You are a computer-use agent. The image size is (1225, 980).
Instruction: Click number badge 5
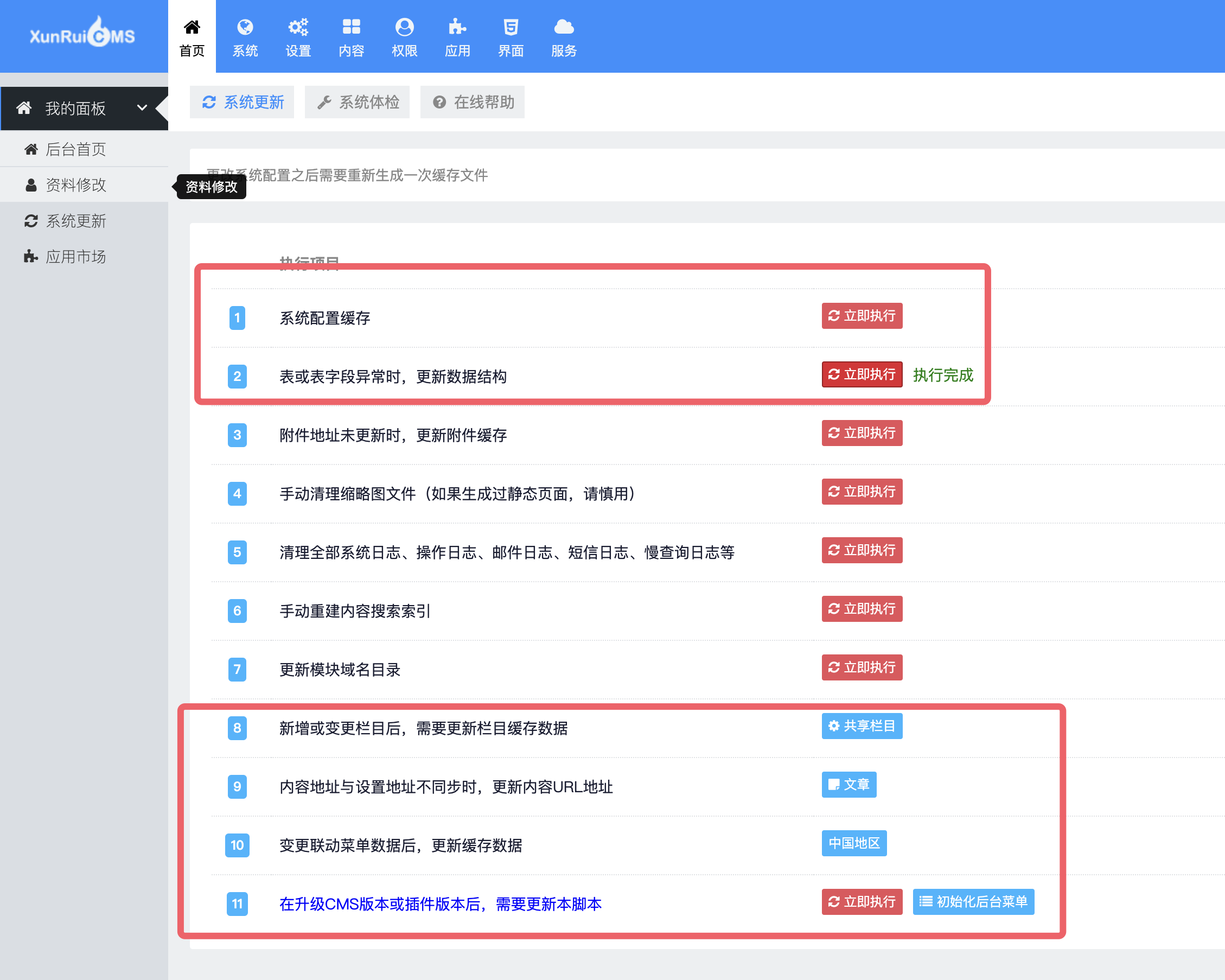click(237, 552)
